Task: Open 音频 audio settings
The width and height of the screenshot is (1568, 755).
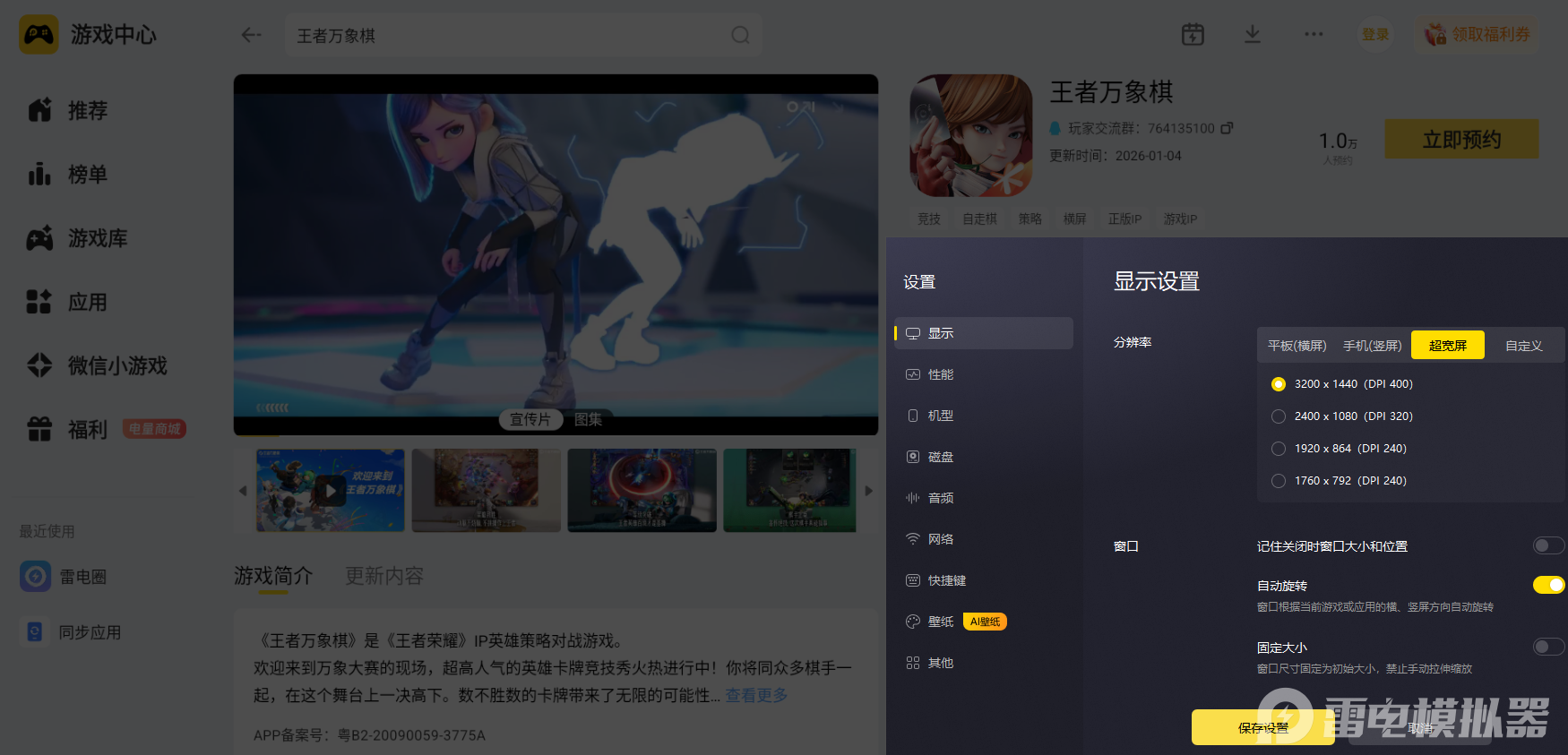Action: 984,498
